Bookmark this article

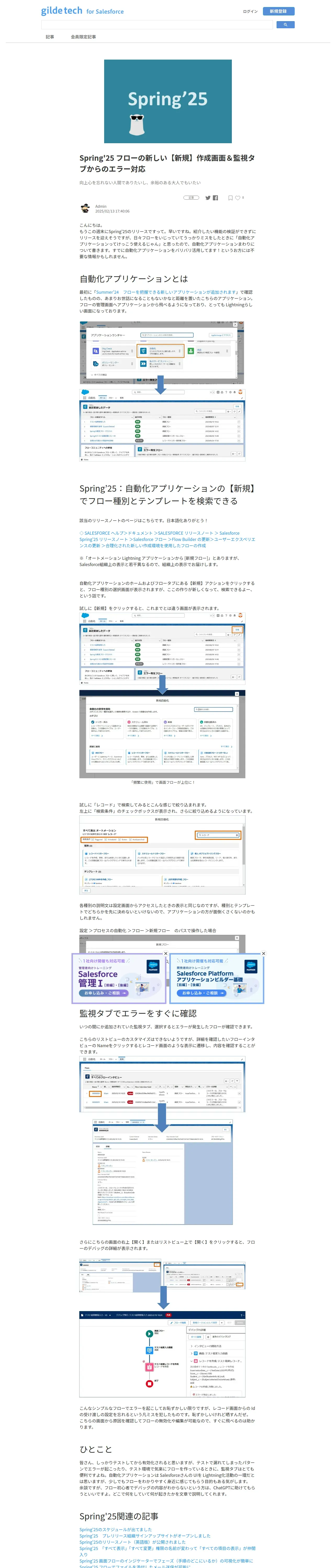(x=231, y=198)
